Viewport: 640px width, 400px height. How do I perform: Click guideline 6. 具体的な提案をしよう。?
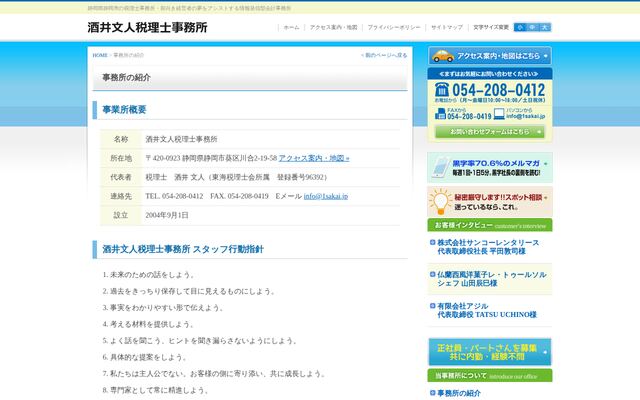pyautogui.click(x=145, y=357)
